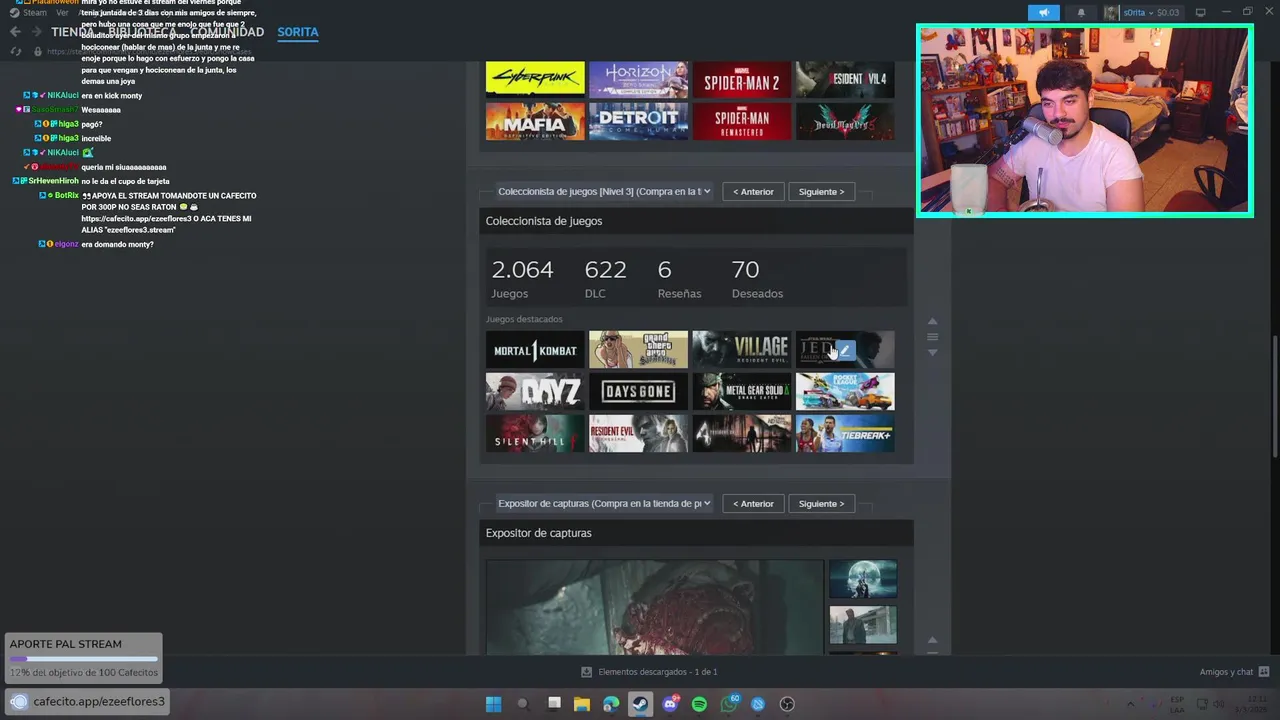Click the 622 DLC stat

(x=605, y=279)
